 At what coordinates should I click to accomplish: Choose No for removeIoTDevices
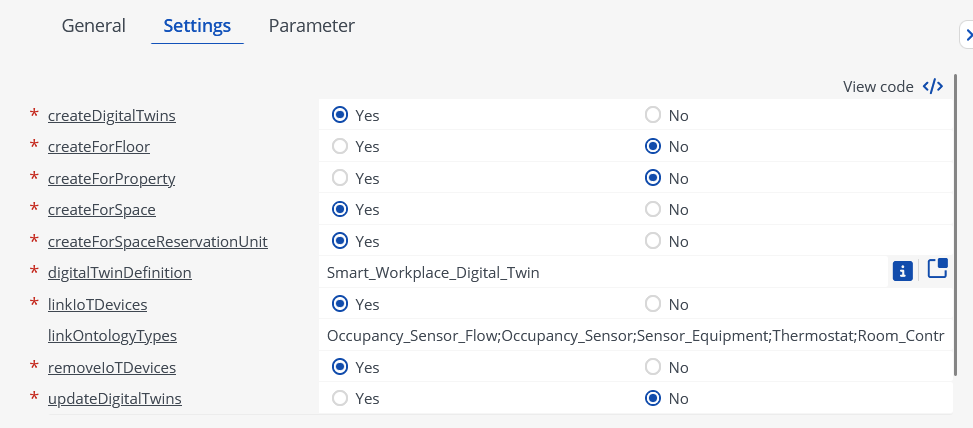point(653,367)
